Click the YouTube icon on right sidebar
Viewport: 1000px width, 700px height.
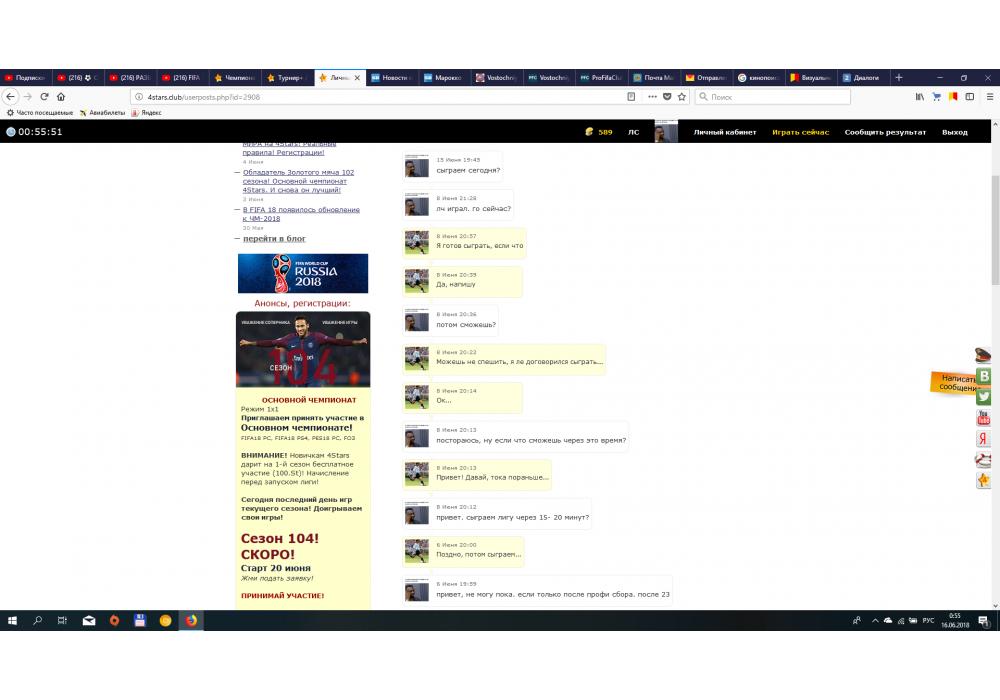pyautogui.click(x=984, y=418)
